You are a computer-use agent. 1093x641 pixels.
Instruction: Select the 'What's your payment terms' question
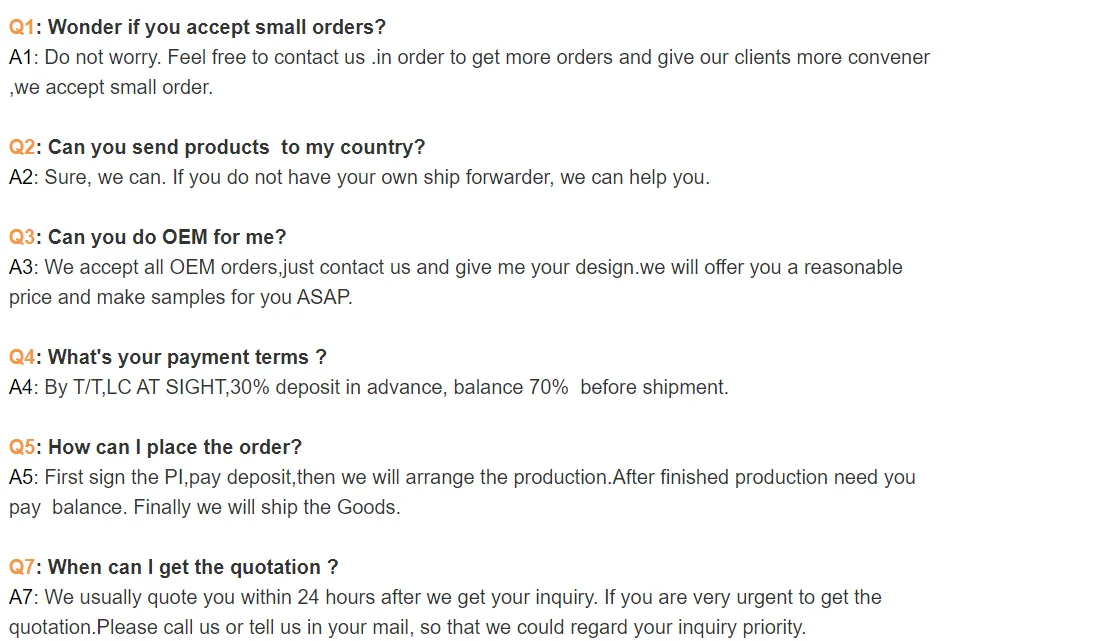(x=187, y=357)
